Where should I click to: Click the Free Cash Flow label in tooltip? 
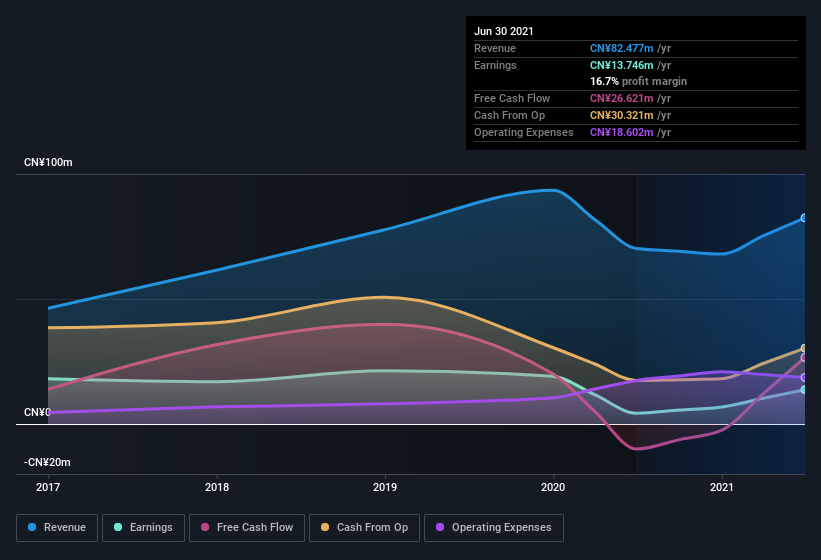[x=512, y=98]
